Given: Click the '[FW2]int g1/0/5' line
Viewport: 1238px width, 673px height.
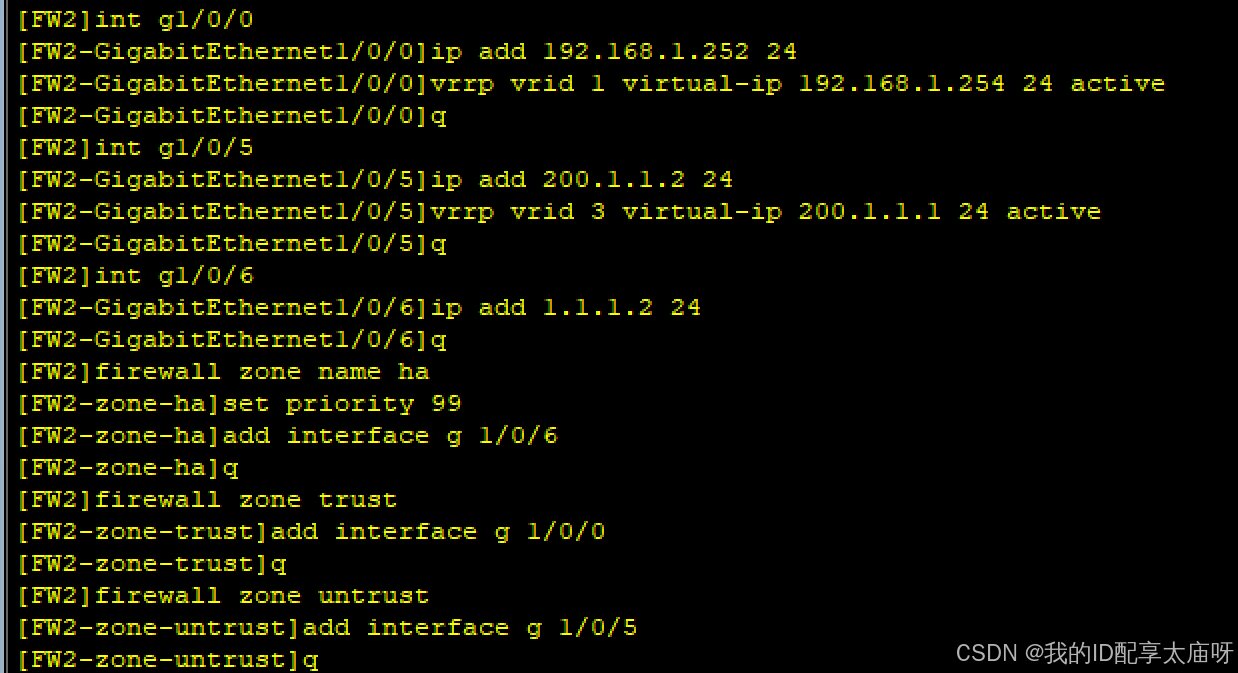Looking at the screenshot, I should [135, 148].
